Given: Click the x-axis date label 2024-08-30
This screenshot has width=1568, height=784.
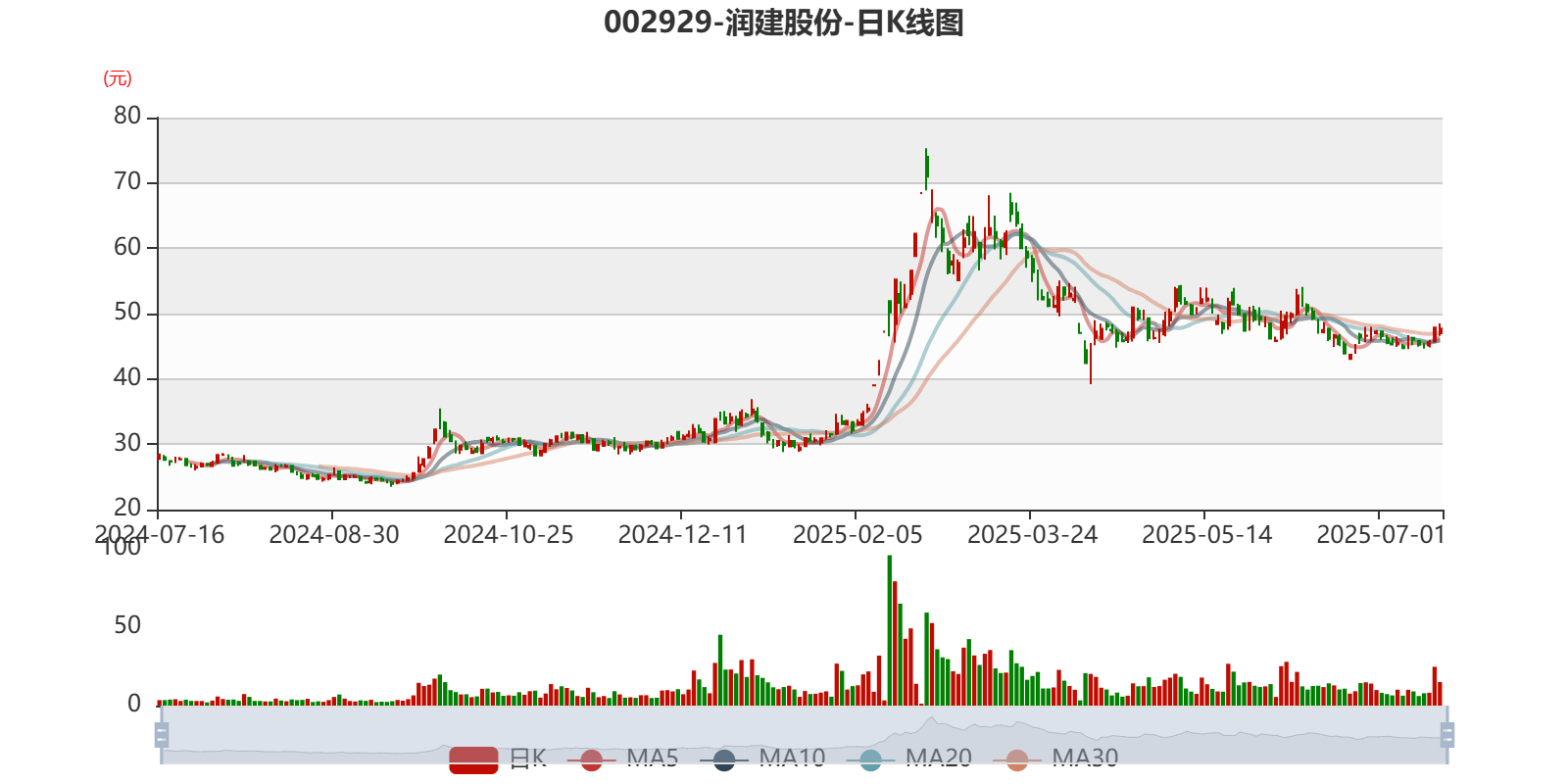Looking at the screenshot, I should (x=334, y=535).
